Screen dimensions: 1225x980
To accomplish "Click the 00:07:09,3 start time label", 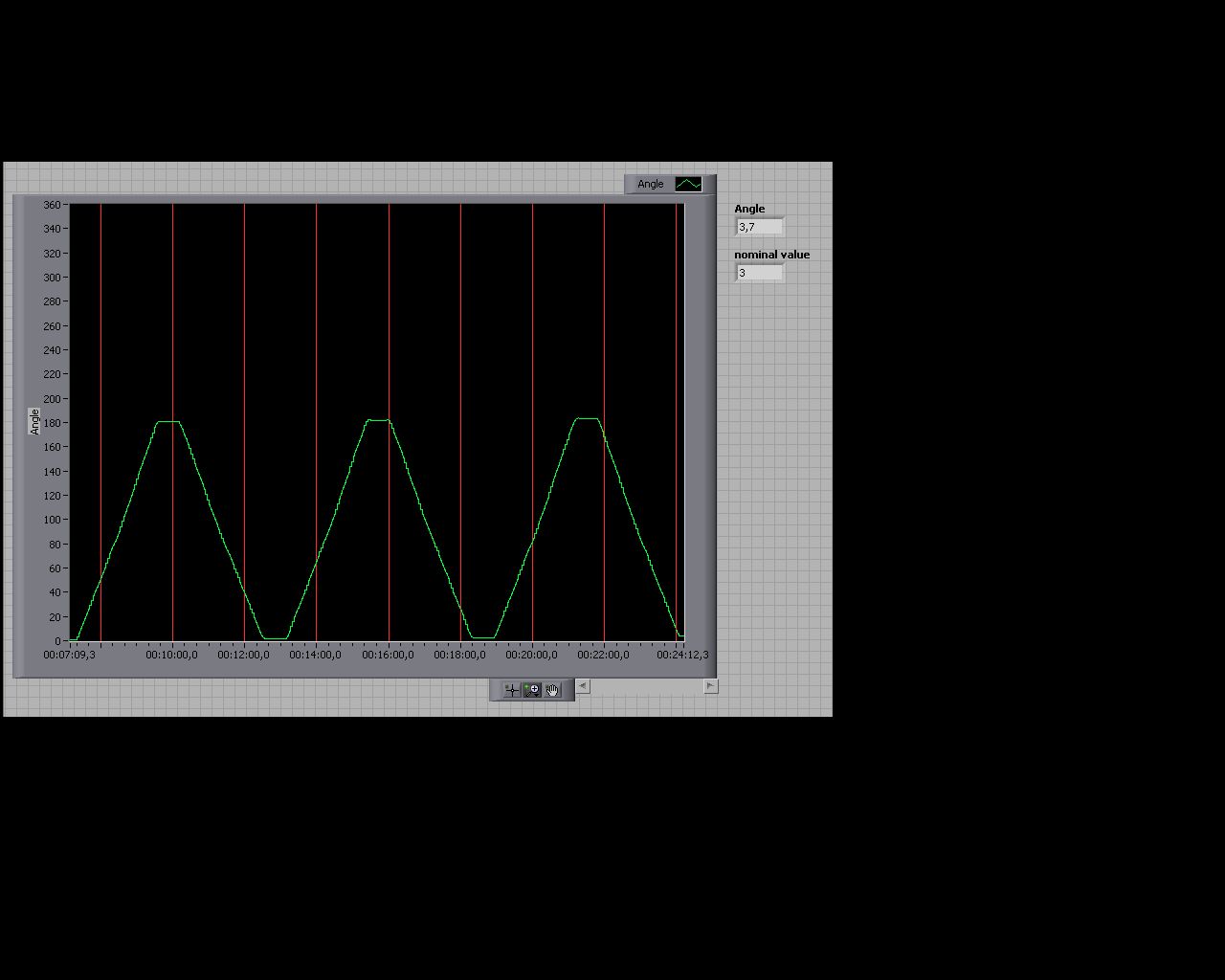I will pyautogui.click(x=69, y=655).
